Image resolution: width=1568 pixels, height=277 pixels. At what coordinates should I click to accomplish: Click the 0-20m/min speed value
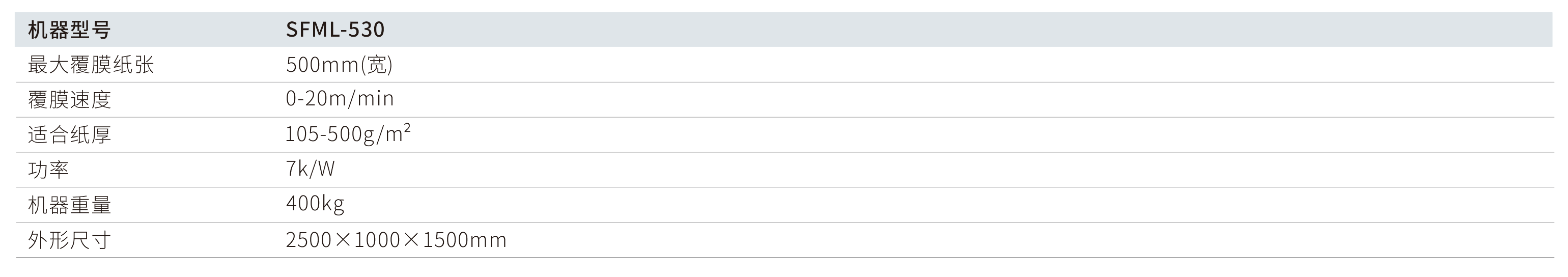click(340, 99)
